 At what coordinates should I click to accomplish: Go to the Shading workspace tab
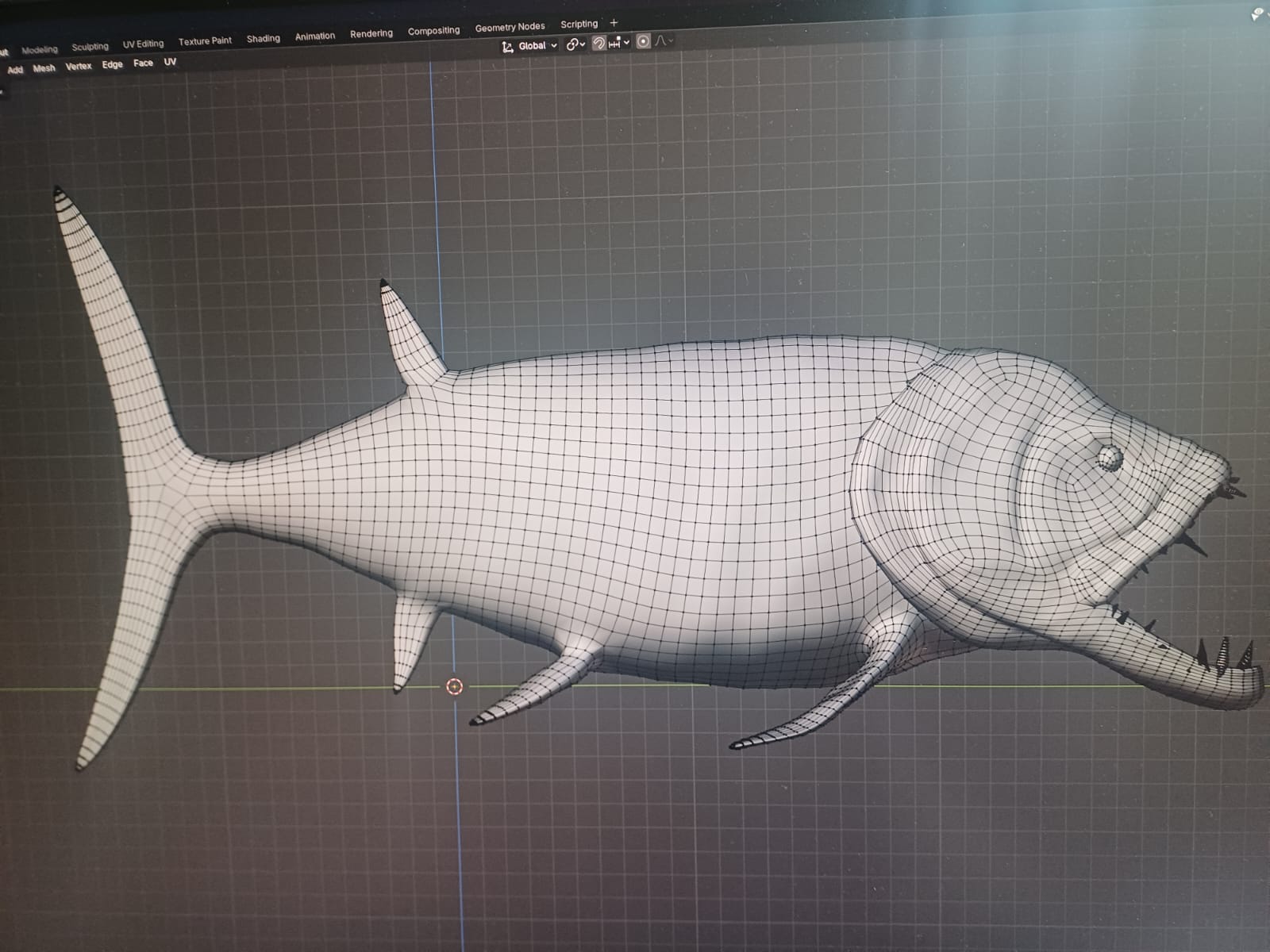coord(263,39)
